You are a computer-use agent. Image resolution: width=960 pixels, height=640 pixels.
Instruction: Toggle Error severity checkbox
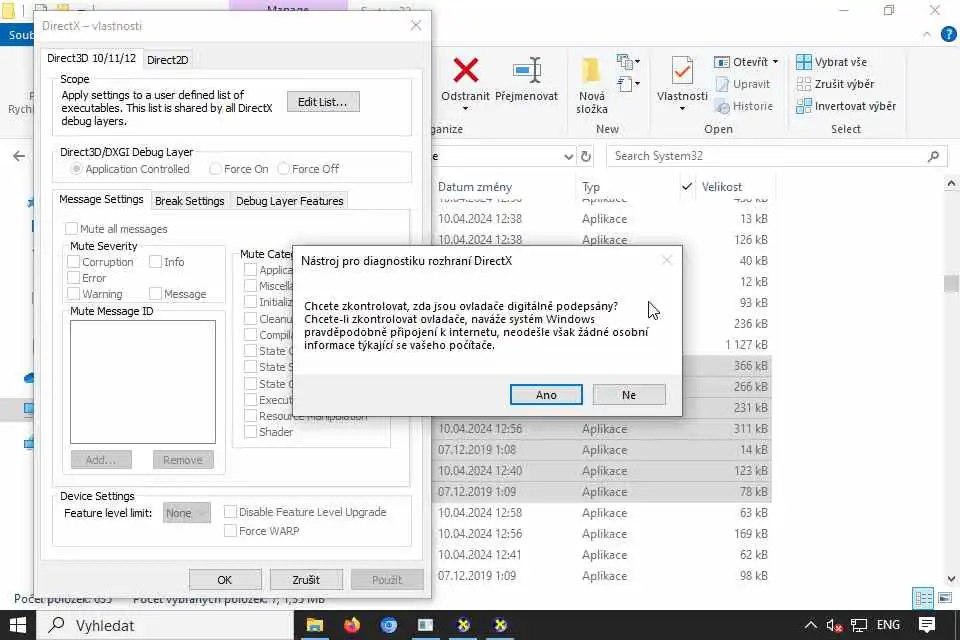(x=73, y=278)
